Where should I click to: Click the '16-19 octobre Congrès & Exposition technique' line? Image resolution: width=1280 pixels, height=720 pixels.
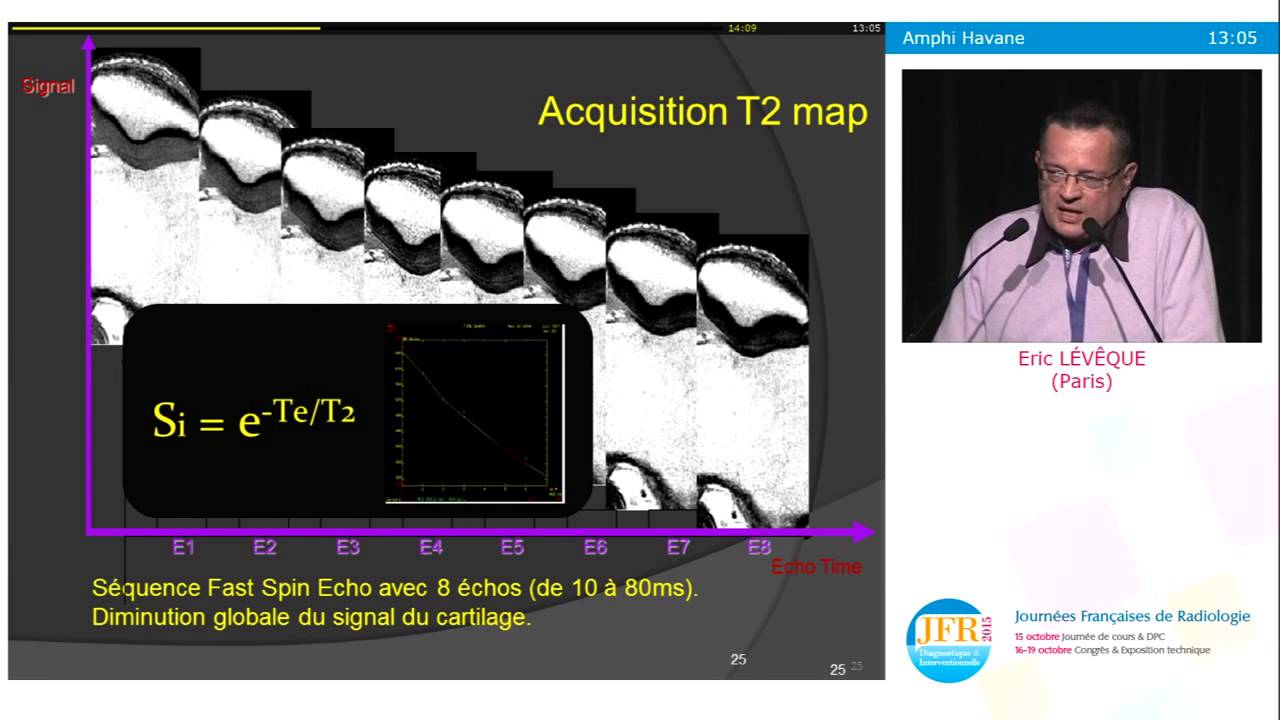[x=1112, y=650]
